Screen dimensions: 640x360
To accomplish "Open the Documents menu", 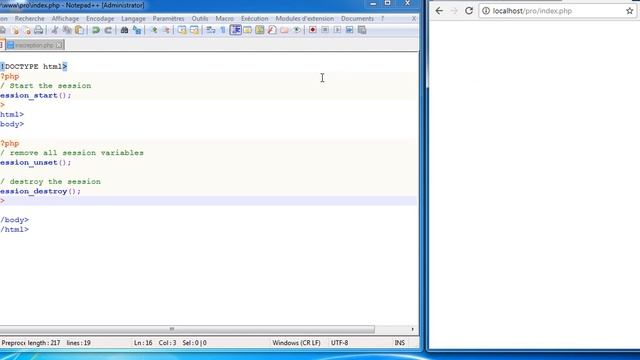I will click(357, 19).
